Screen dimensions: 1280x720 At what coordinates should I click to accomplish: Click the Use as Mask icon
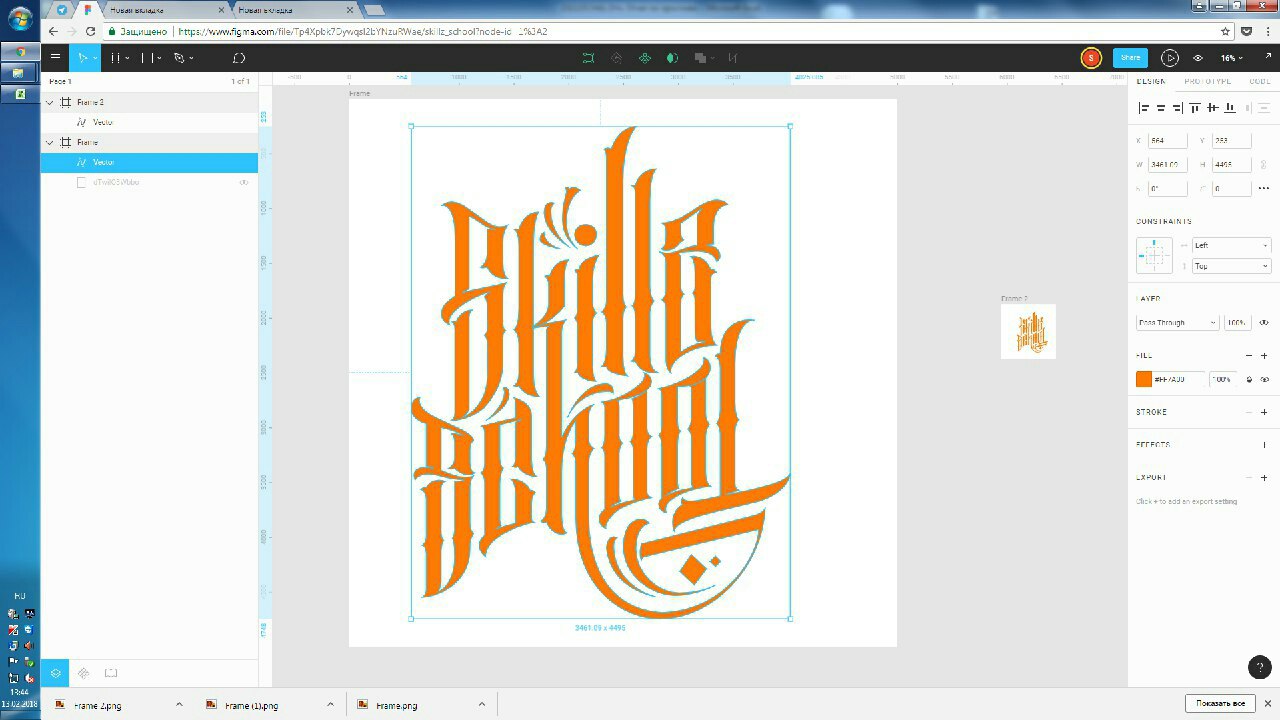tap(672, 58)
